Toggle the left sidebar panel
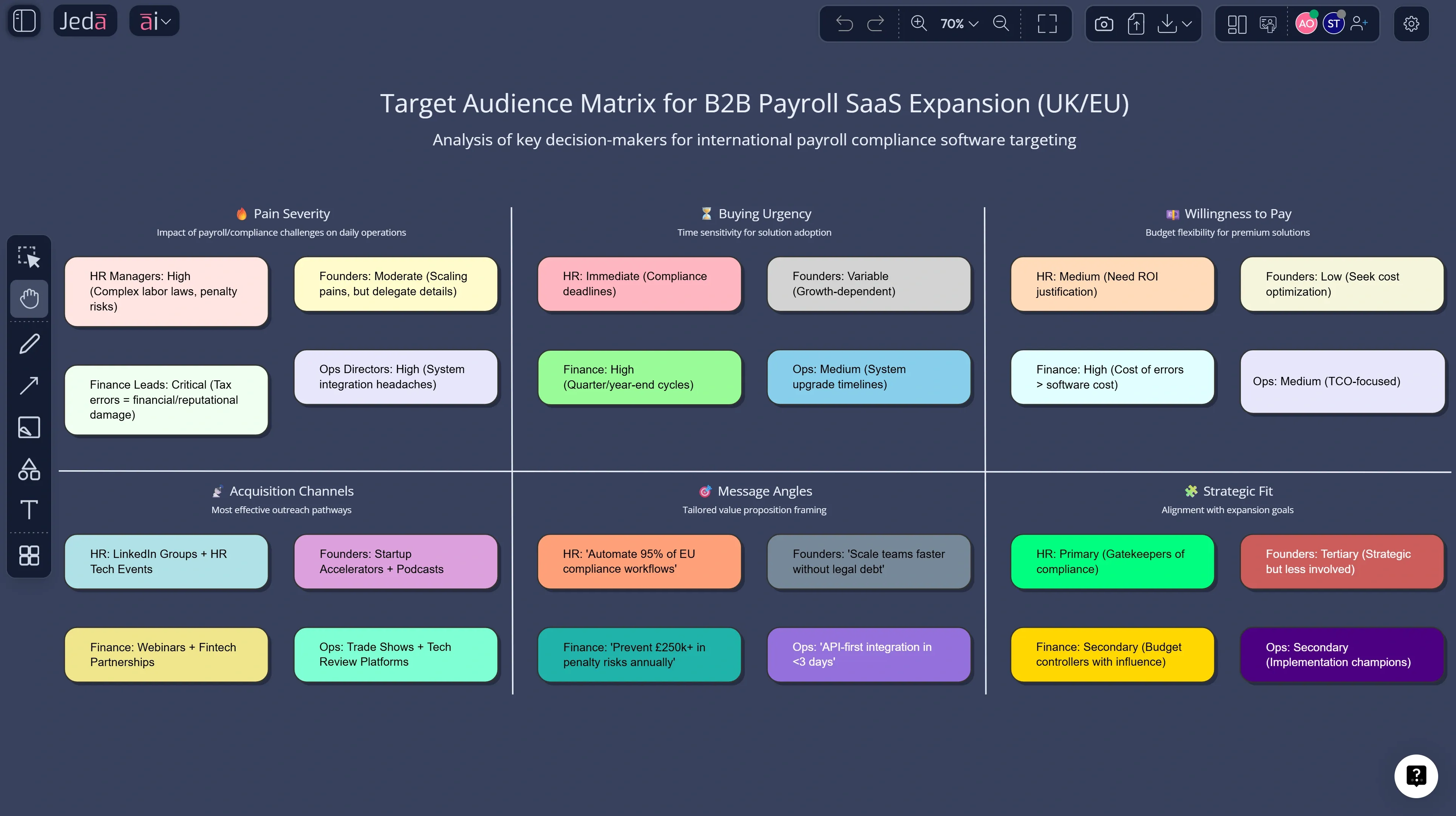The image size is (1456, 816). pos(23,20)
